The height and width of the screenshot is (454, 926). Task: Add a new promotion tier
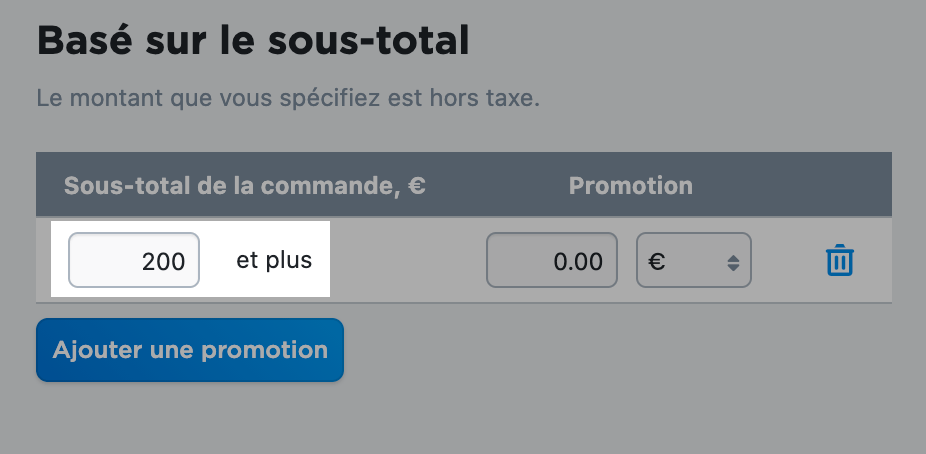tap(190, 350)
